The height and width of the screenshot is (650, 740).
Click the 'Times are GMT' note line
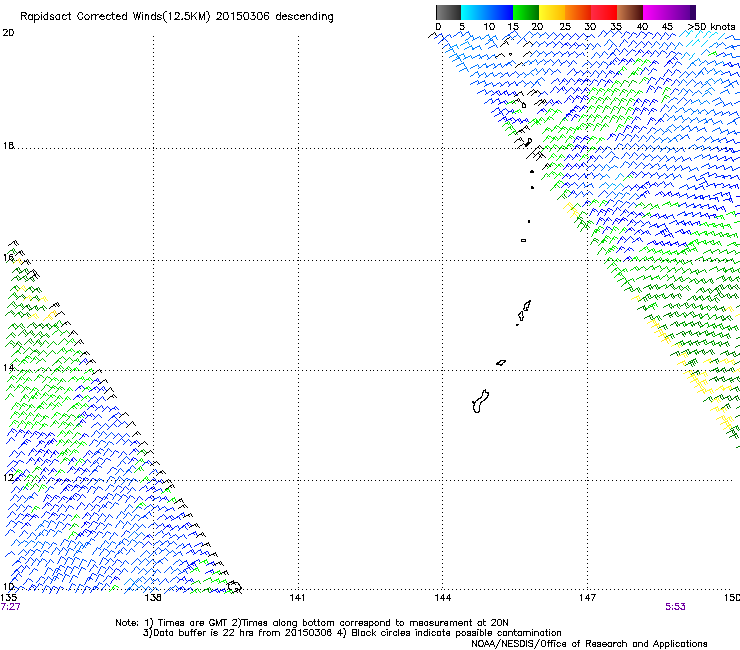312,623
